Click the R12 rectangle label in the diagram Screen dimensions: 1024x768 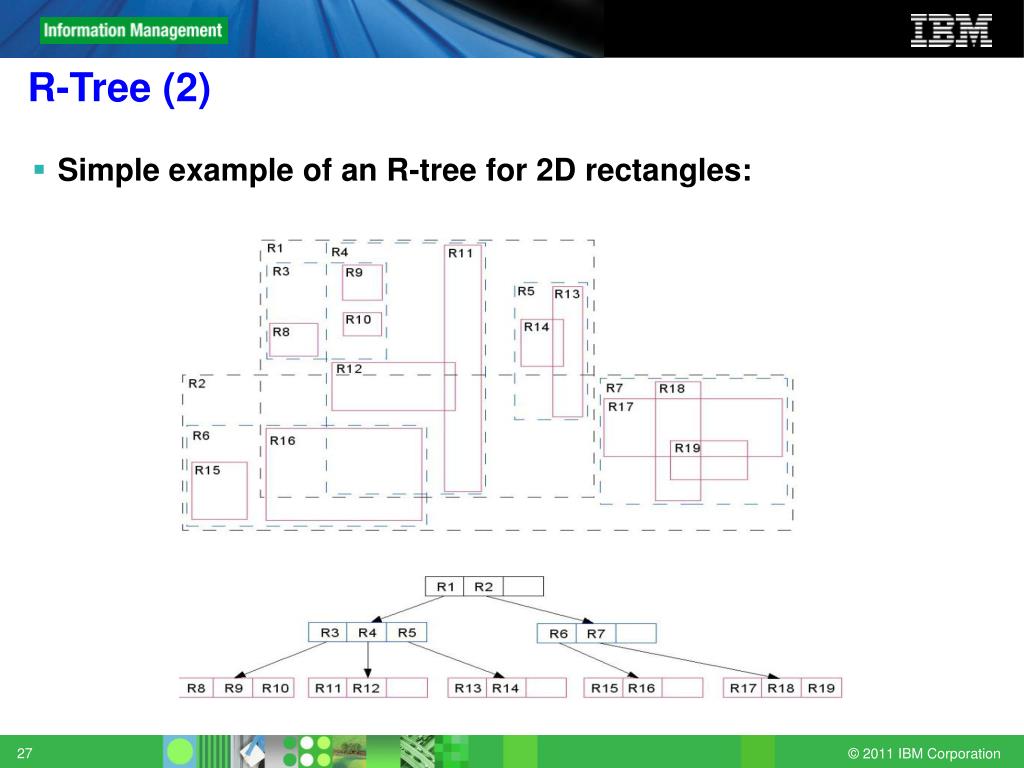[349, 369]
